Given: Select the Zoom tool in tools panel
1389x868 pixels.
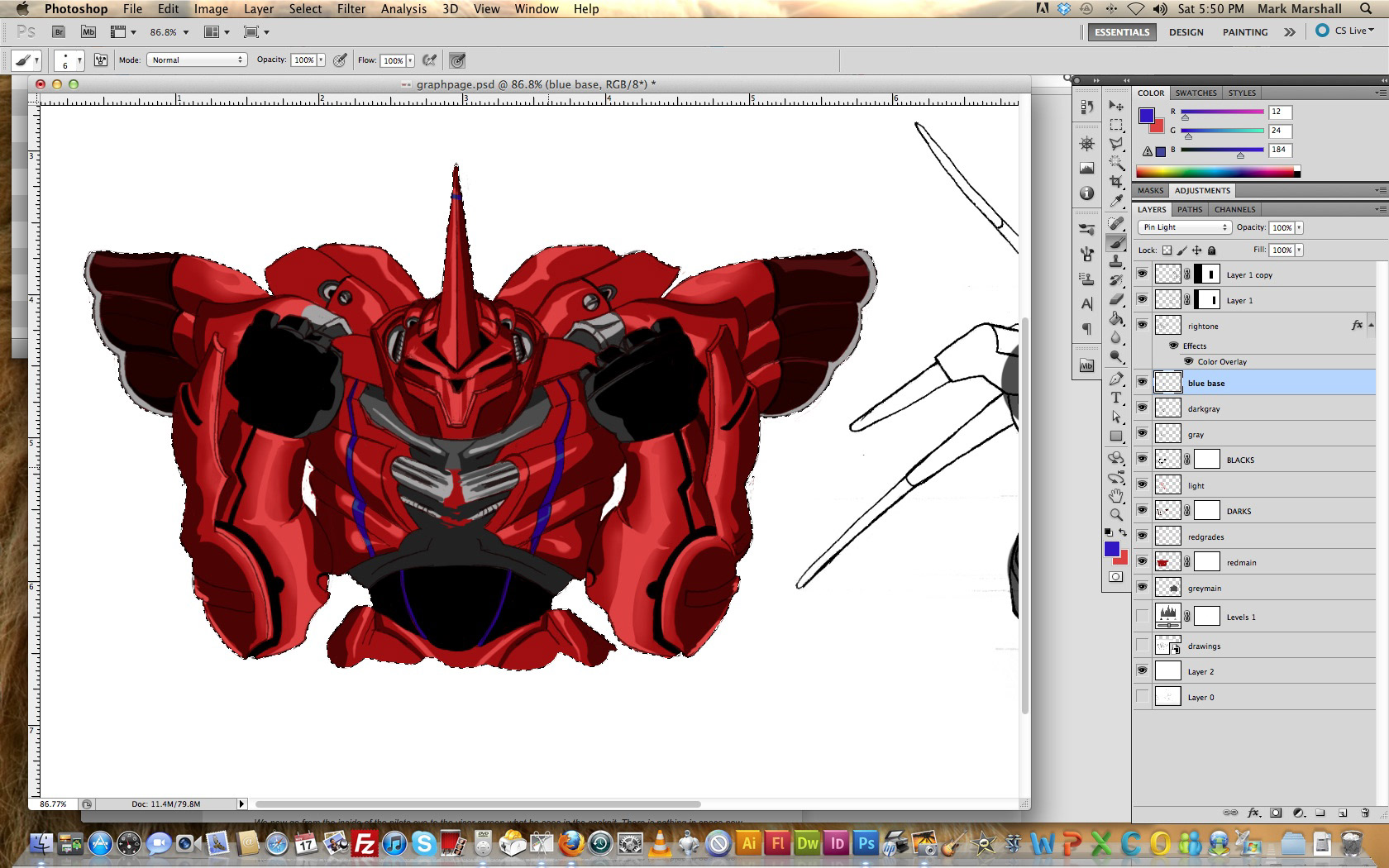Looking at the screenshot, I should click(x=1116, y=514).
